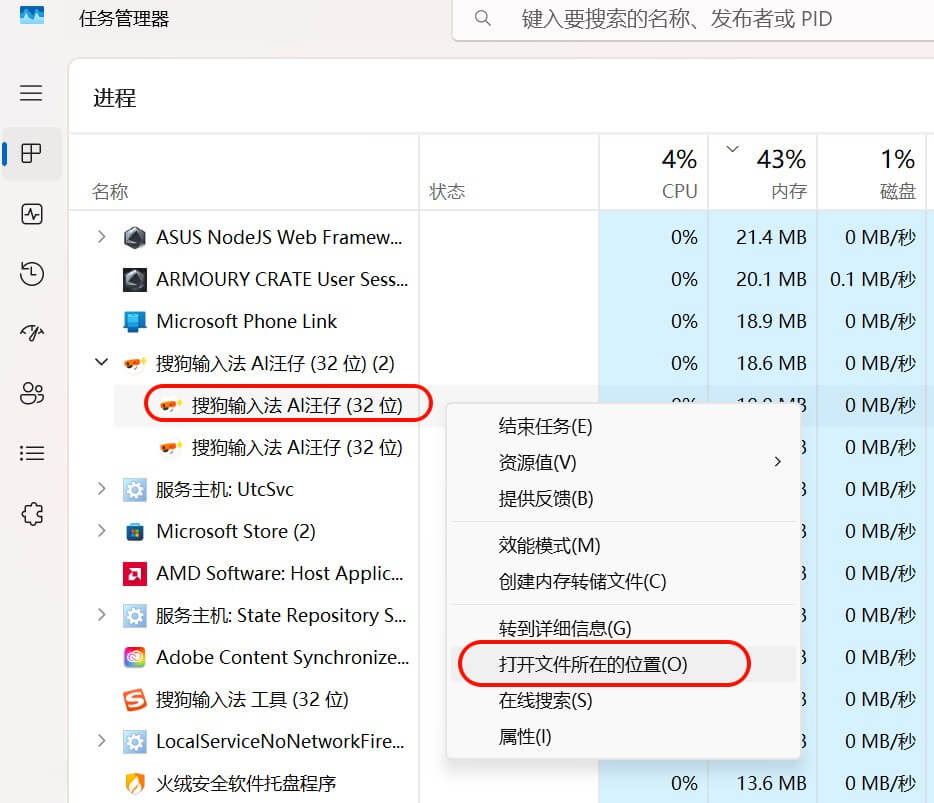The width and height of the screenshot is (934, 803).
Task: Click the 服务主机: UtcSvc gear icon
Action: [135, 490]
